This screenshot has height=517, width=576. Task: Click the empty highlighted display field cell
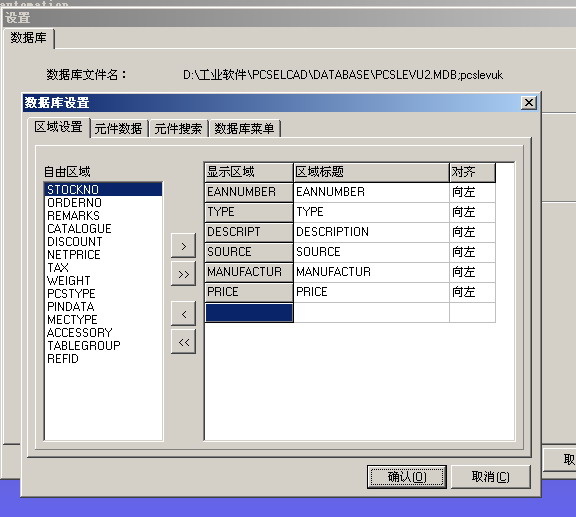249,312
